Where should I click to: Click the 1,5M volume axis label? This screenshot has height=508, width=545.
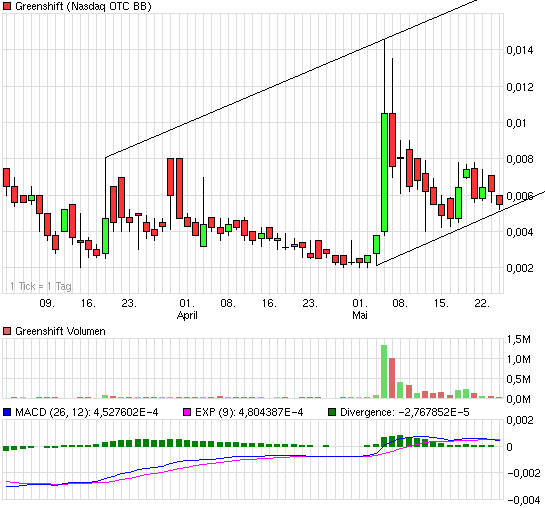tap(519, 339)
